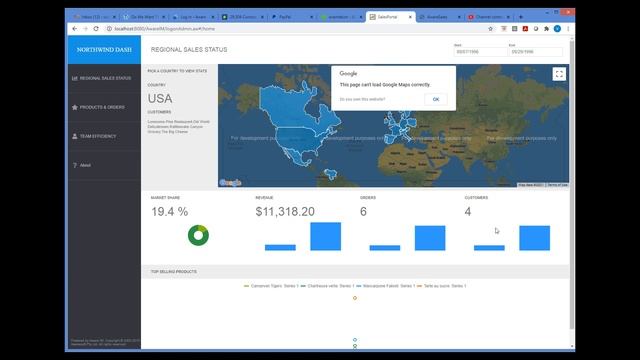Go back with the browser back arrow
Image resolution: width=640 pixels, height=360 pixels.
[x=74, y=29]
